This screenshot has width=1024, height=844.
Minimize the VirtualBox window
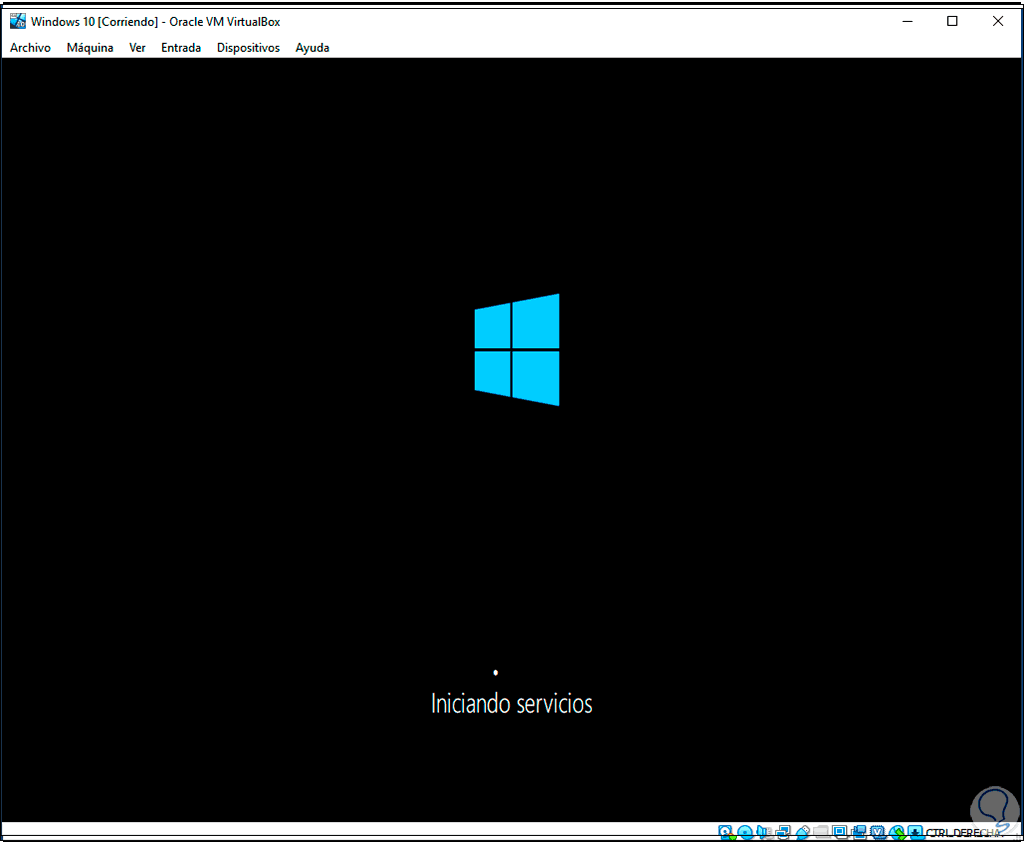coord(907,22)
